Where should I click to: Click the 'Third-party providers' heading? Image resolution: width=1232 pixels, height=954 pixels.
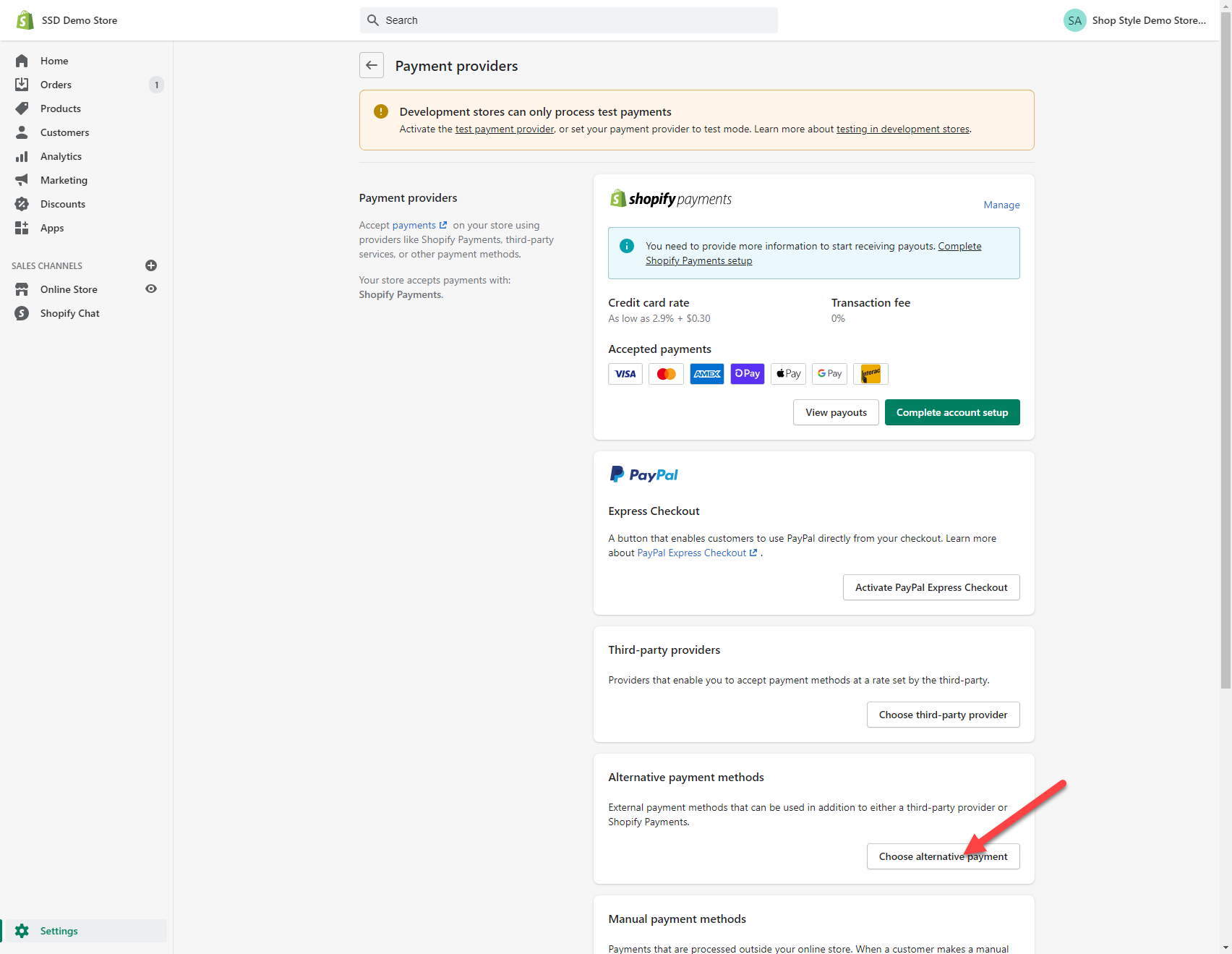pos(664,650)
